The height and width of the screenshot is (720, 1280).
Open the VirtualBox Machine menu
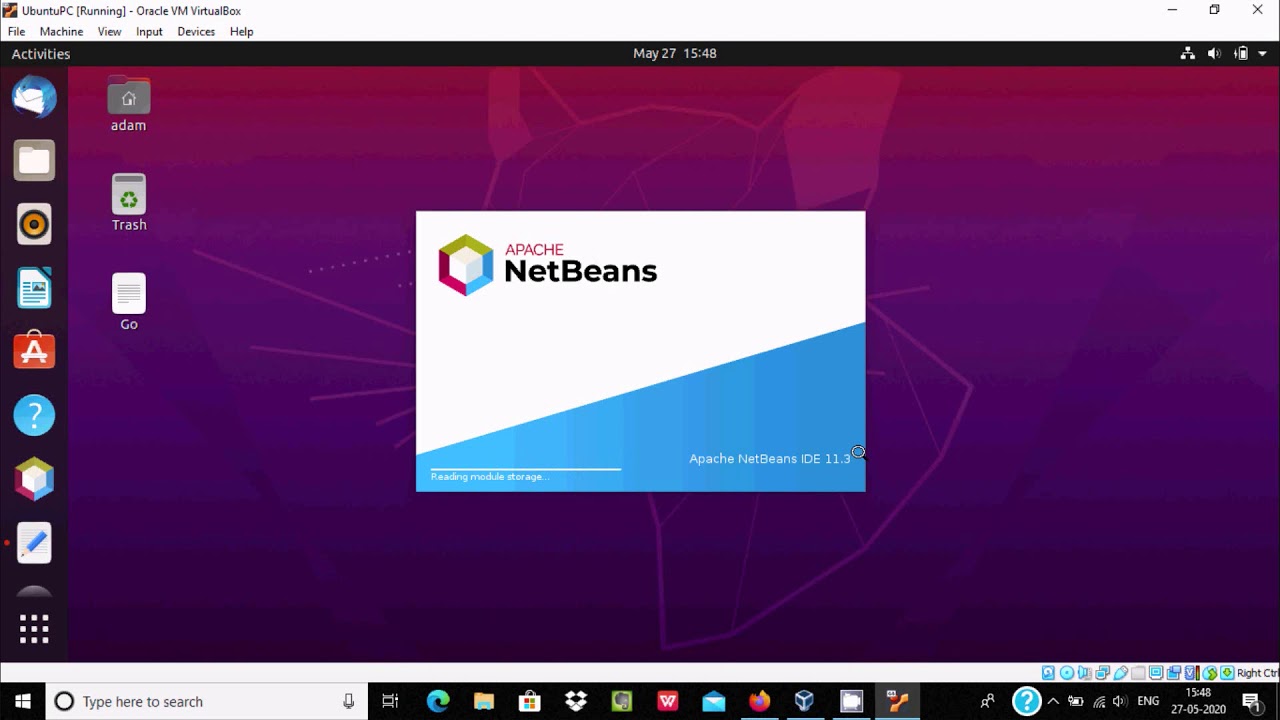61,31
